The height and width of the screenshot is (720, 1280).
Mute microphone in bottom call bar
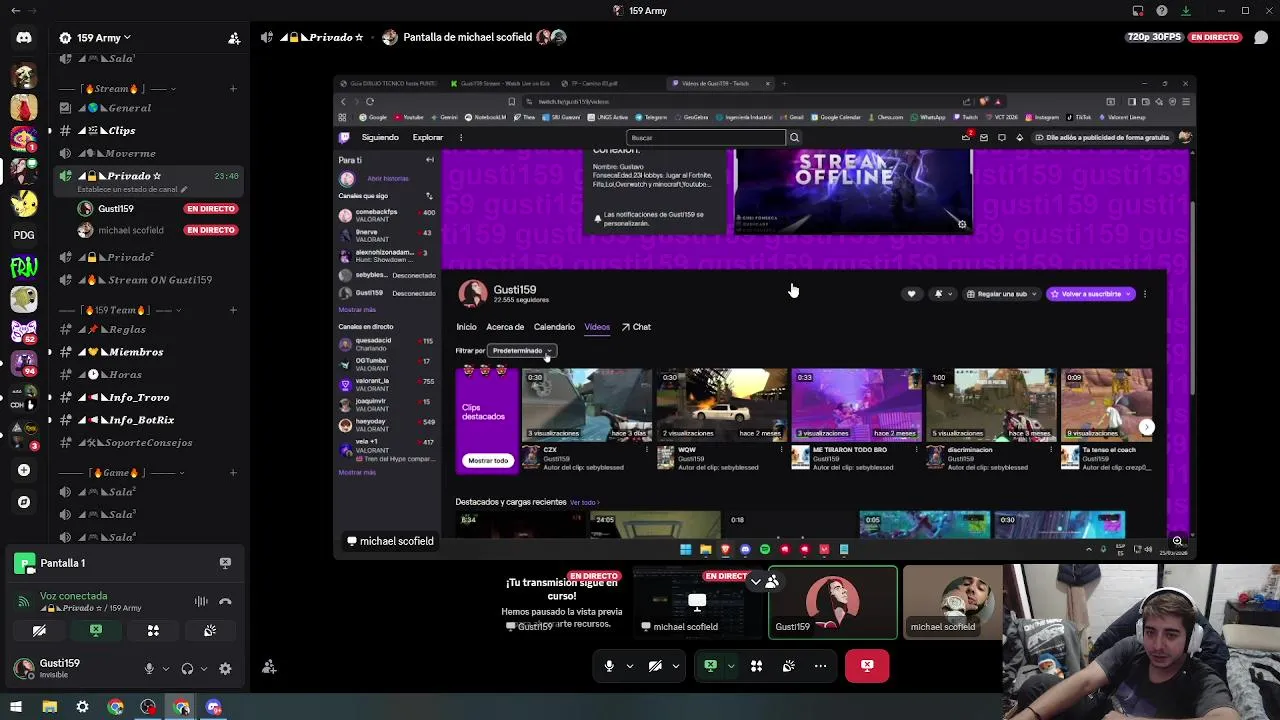click(x=609, y=666)
